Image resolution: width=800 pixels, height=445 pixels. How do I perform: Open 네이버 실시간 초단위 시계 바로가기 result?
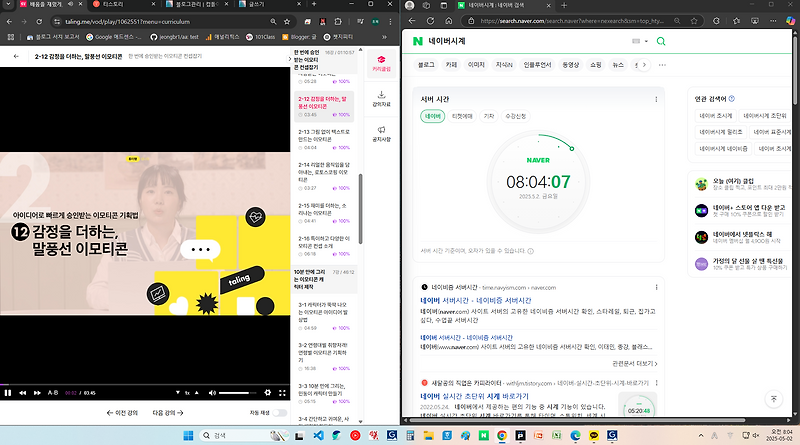[x=474, y=396]
